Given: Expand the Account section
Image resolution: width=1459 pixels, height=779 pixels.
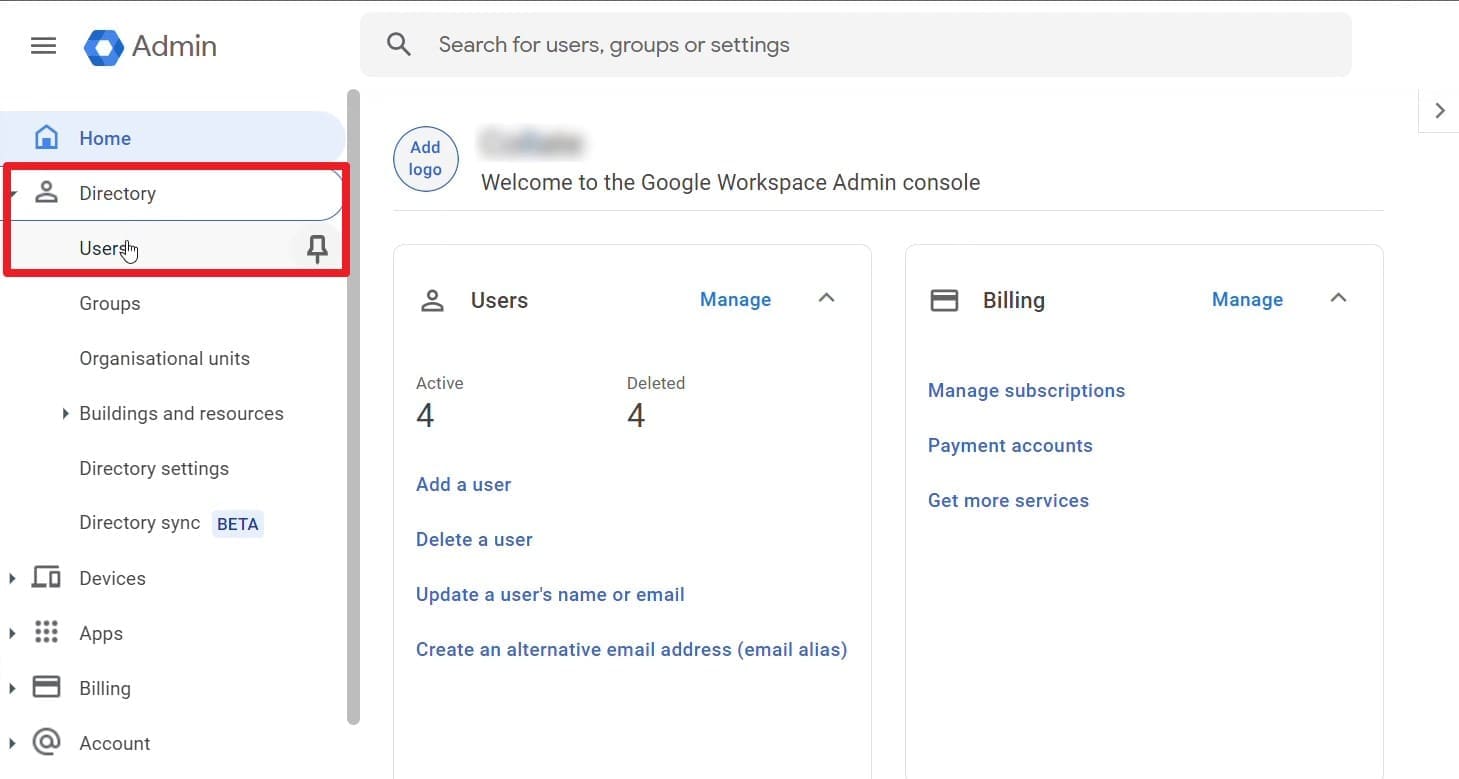Looking at the screenshot, I should pos(11,743).
